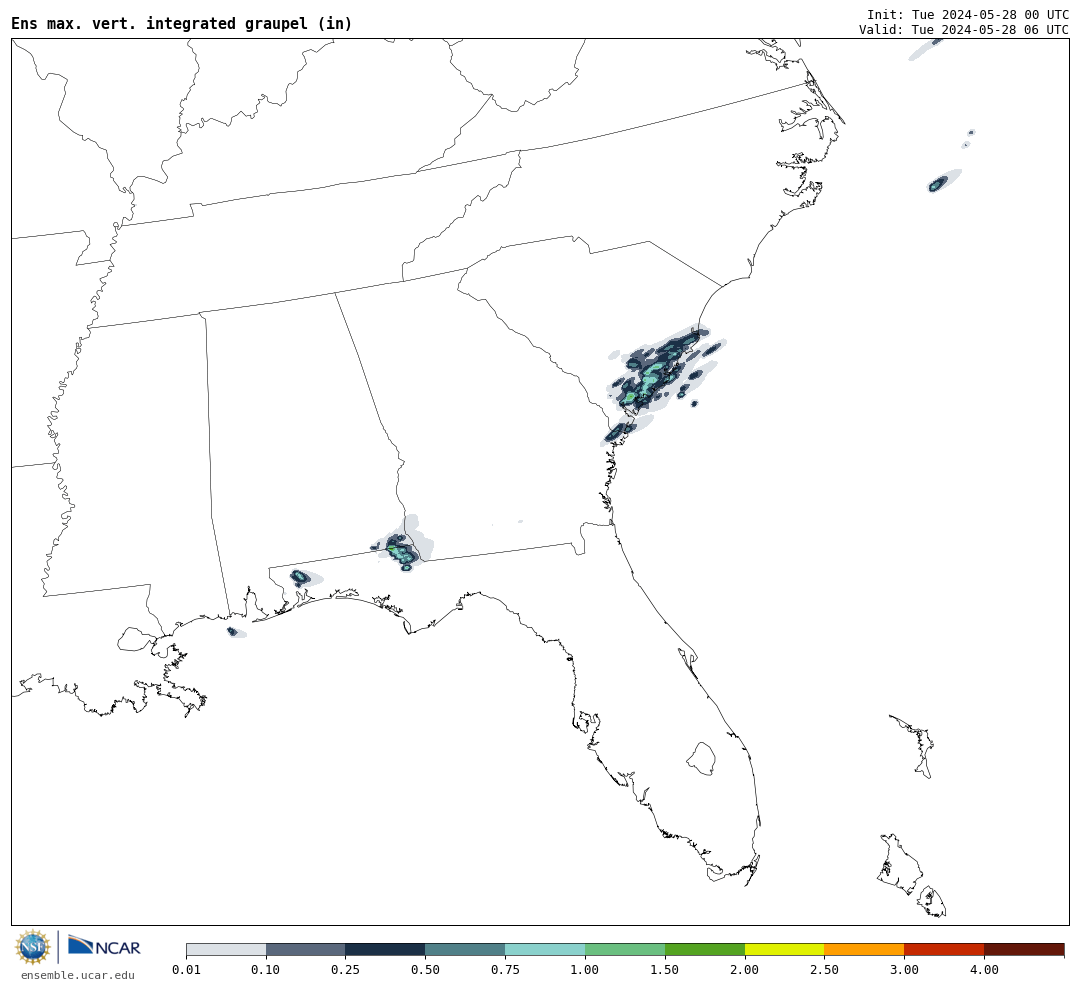Click the 0.01 colorbar label
This screenshot has height=988, width=1080.
point(186,970)
